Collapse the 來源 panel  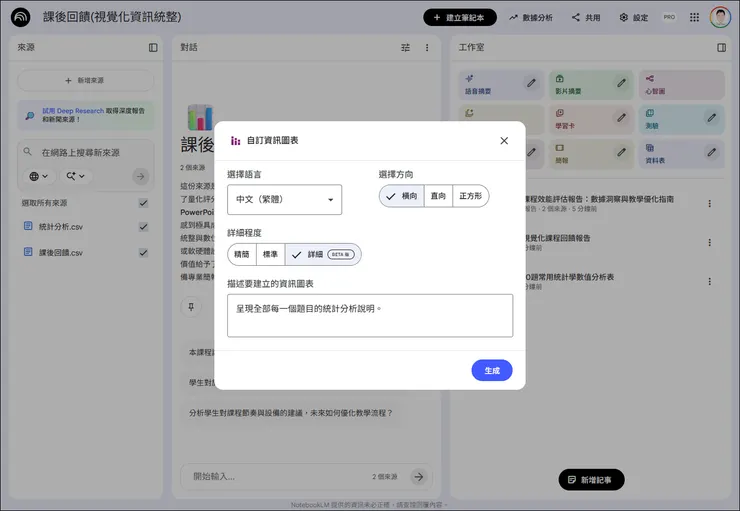153,48
